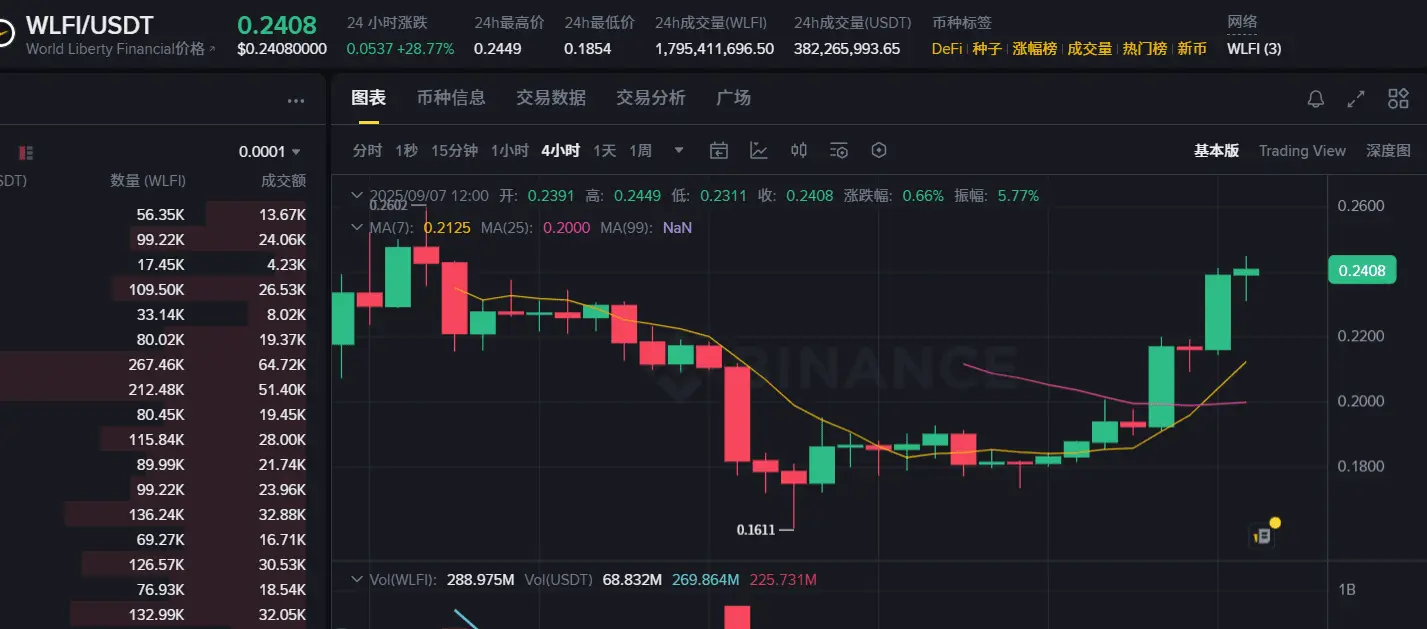Click the 新币 tag
The image size is (1427, 629).
1191,48
